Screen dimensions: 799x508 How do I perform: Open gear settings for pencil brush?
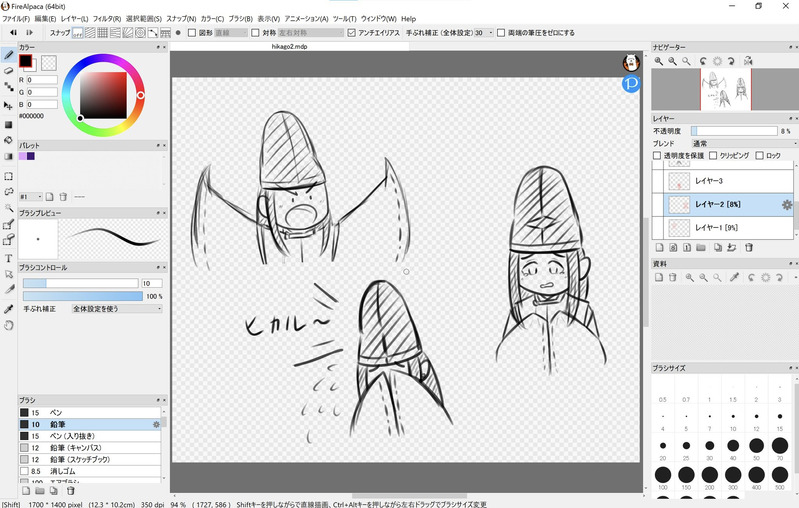[156, 424]
